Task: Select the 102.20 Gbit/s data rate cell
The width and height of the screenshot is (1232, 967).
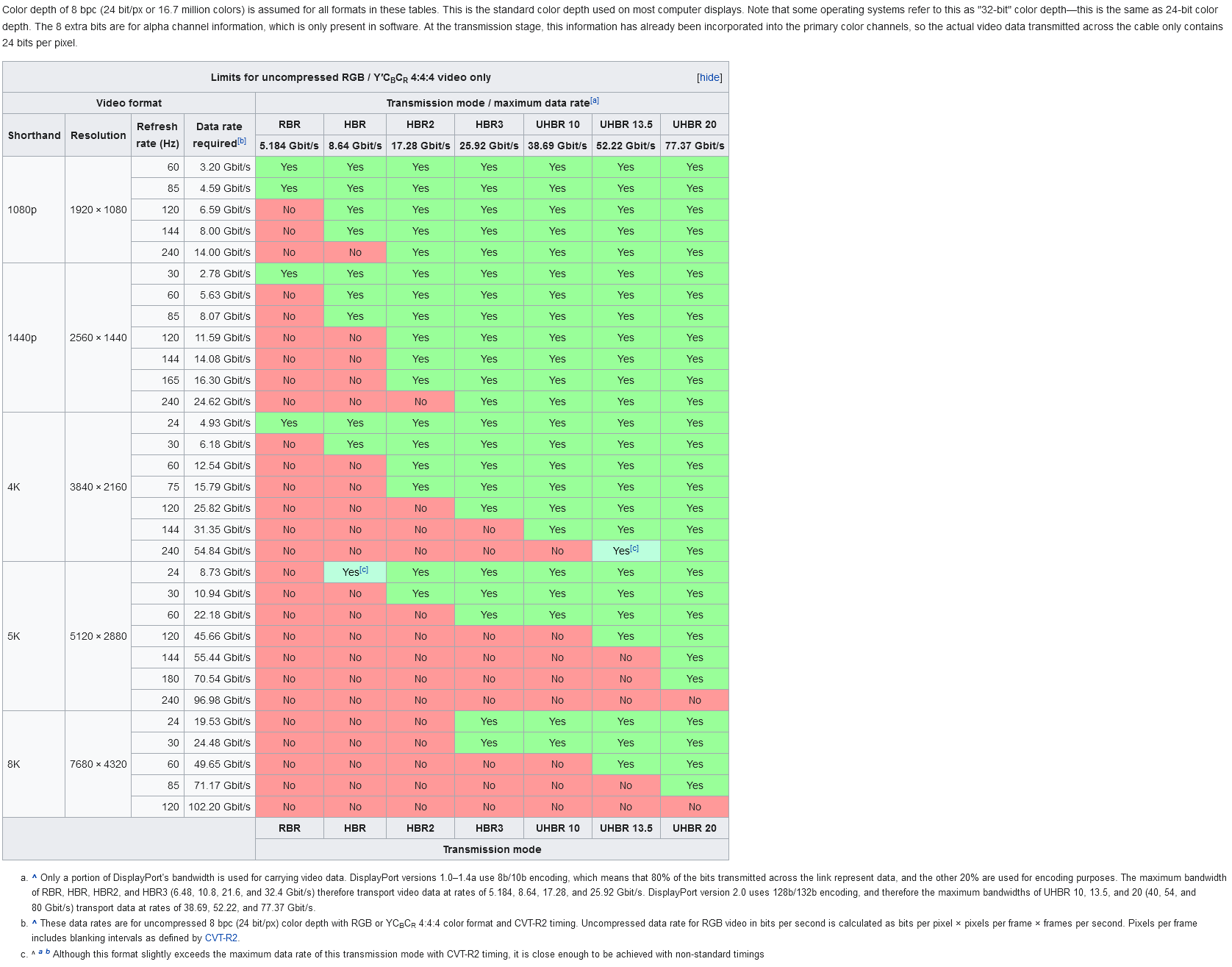Action: coord(219,807)
